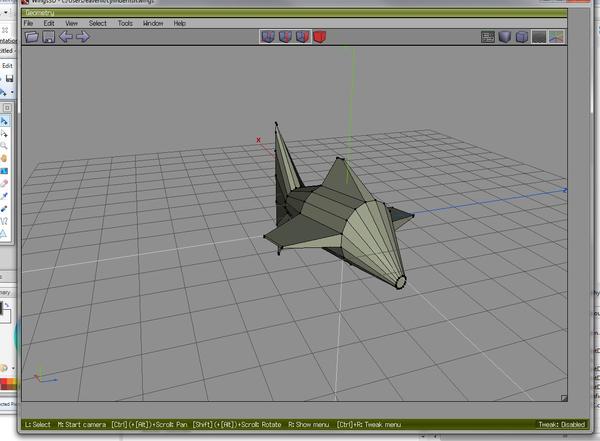Toggle orthographic/perspective view cube icon
This screenshot has height=441, width=600.
[x=522, y=37]
